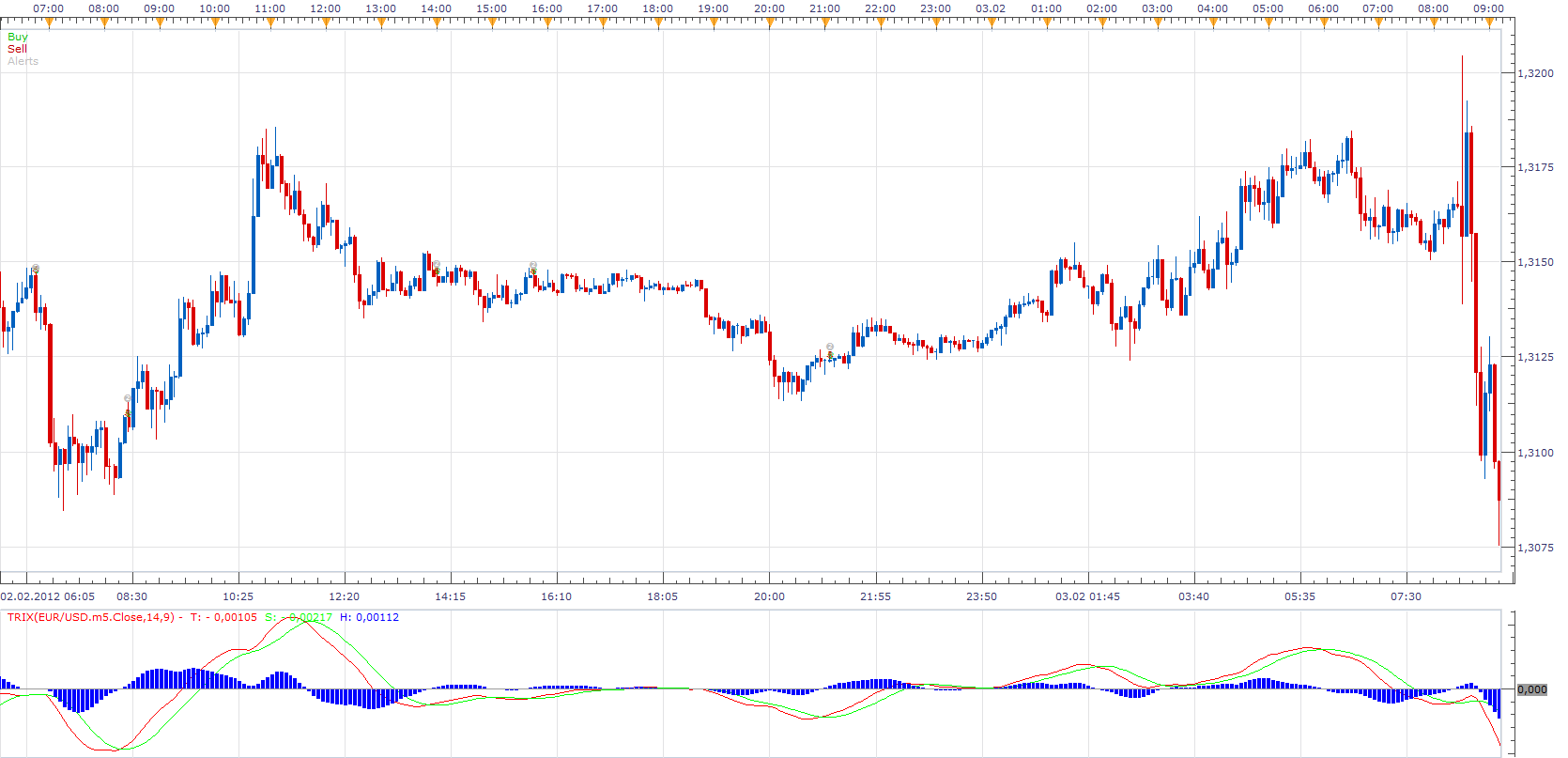The width and height of the screenshot is (1568, 758).
Task: Click the 0,000 zero level tag
Action: (1532, 689)
